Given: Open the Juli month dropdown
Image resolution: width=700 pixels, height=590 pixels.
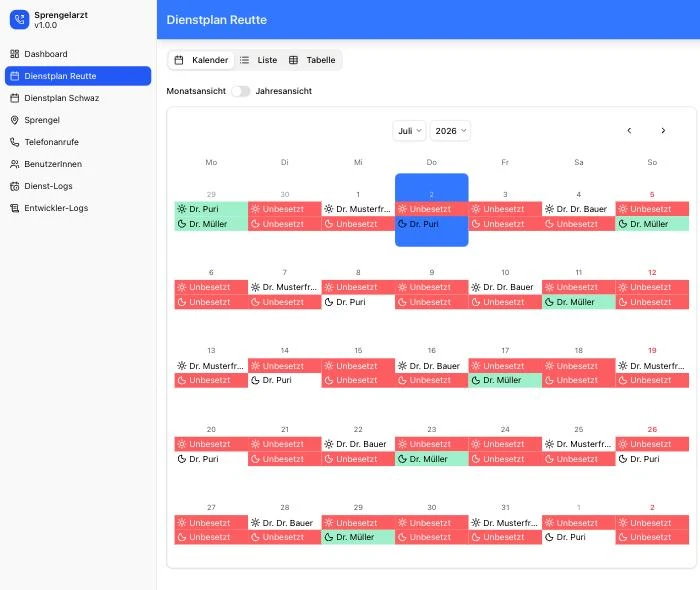Looking at the screenshot, I should (x=409, y=131).
